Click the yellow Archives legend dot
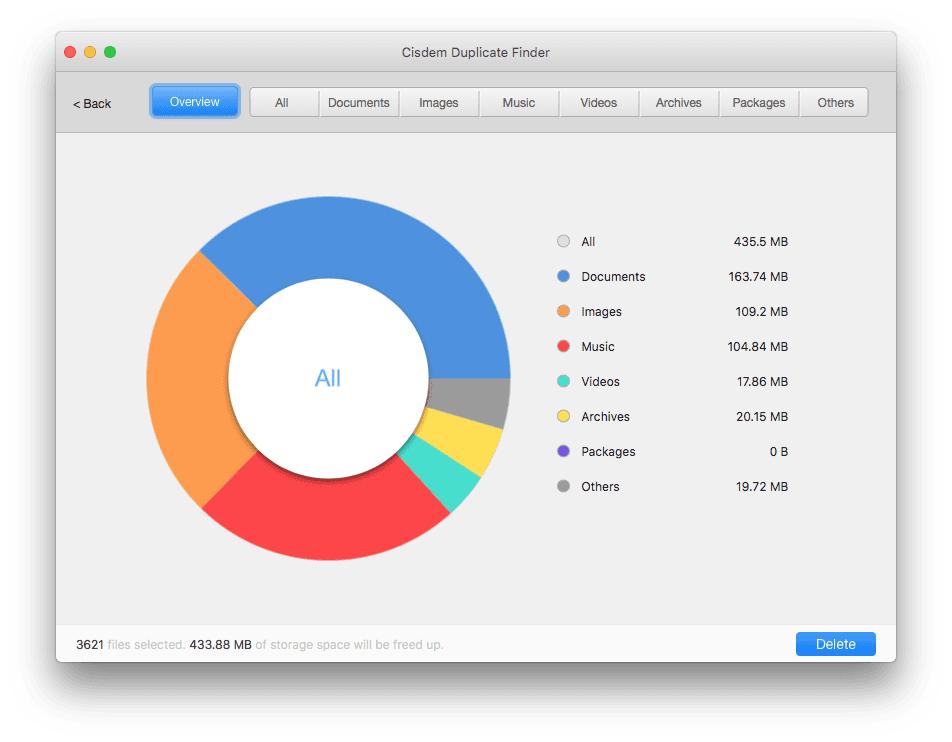Image resolution: width=952 pixels, height=742 pixels. coord(563,416)
